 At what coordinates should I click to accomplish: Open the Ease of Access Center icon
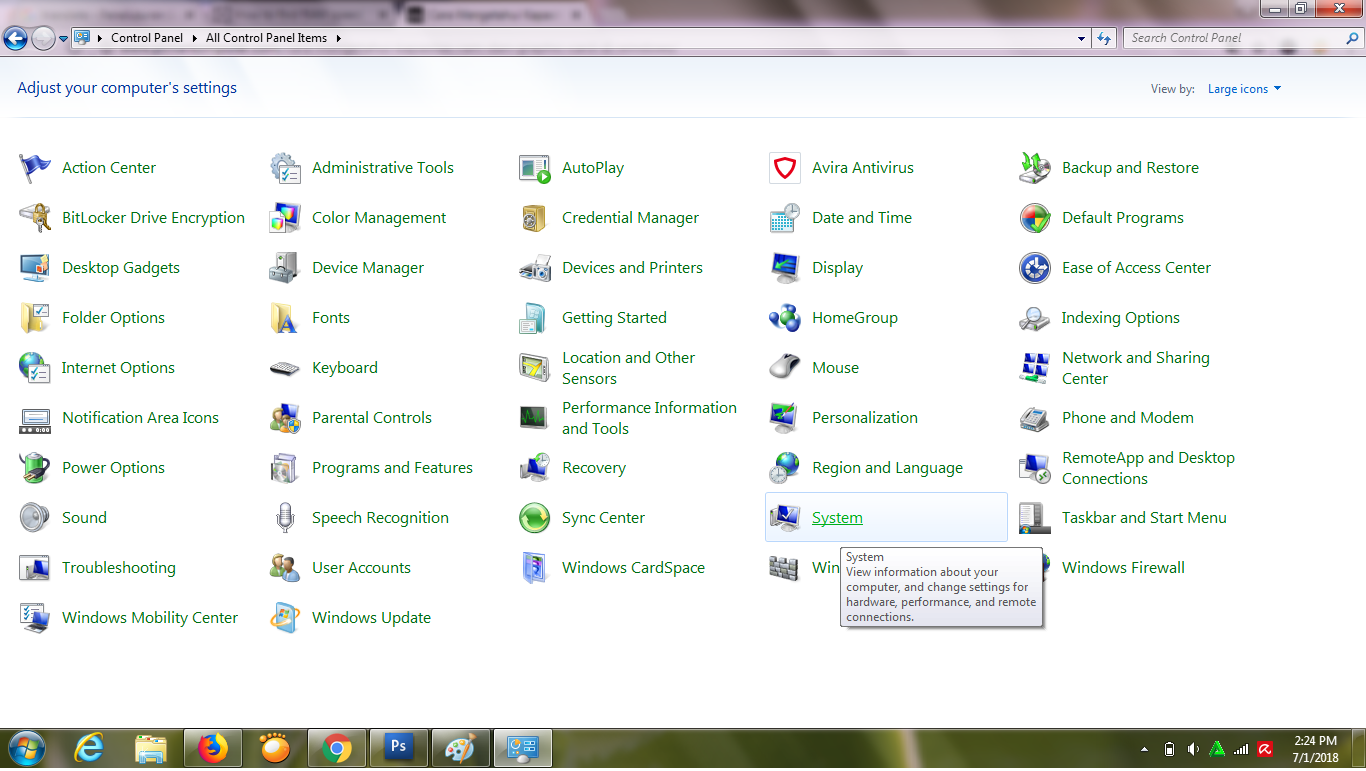click(1035, 268)
